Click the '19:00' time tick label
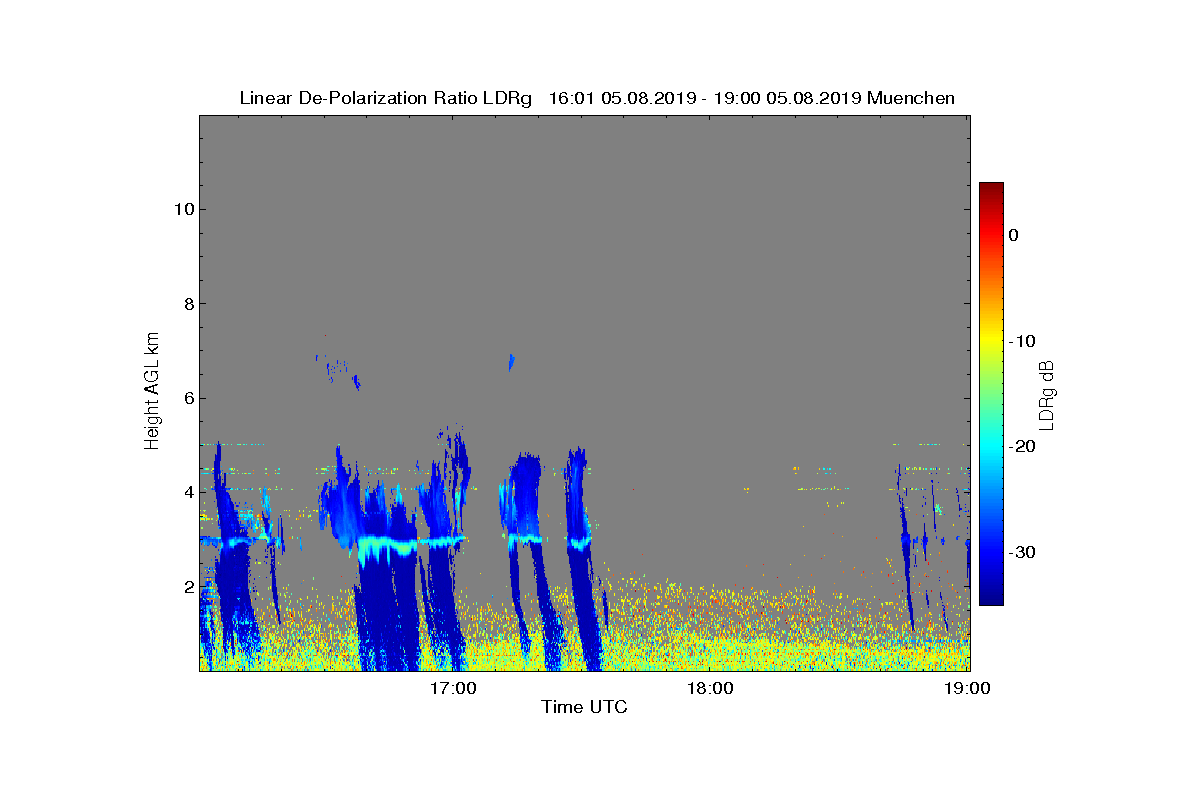This screenshot has height=800, width=1200. 969,688
